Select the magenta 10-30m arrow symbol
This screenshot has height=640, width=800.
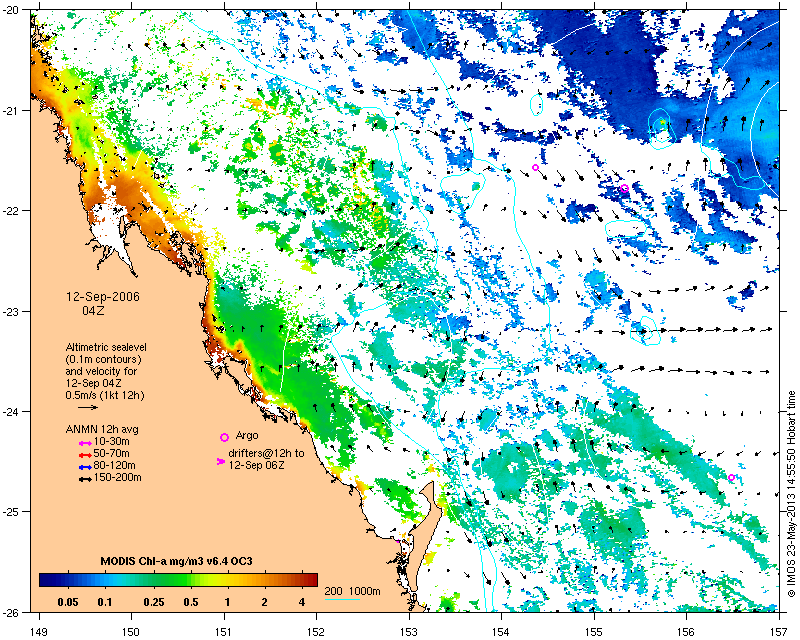pyautogui.click(x=85, y=444)
